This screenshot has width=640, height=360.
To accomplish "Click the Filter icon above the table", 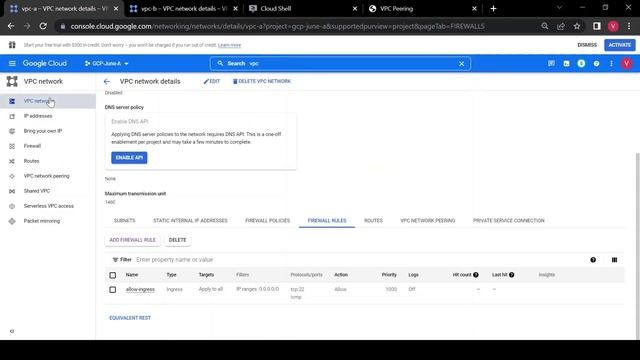I will point(115,260).
